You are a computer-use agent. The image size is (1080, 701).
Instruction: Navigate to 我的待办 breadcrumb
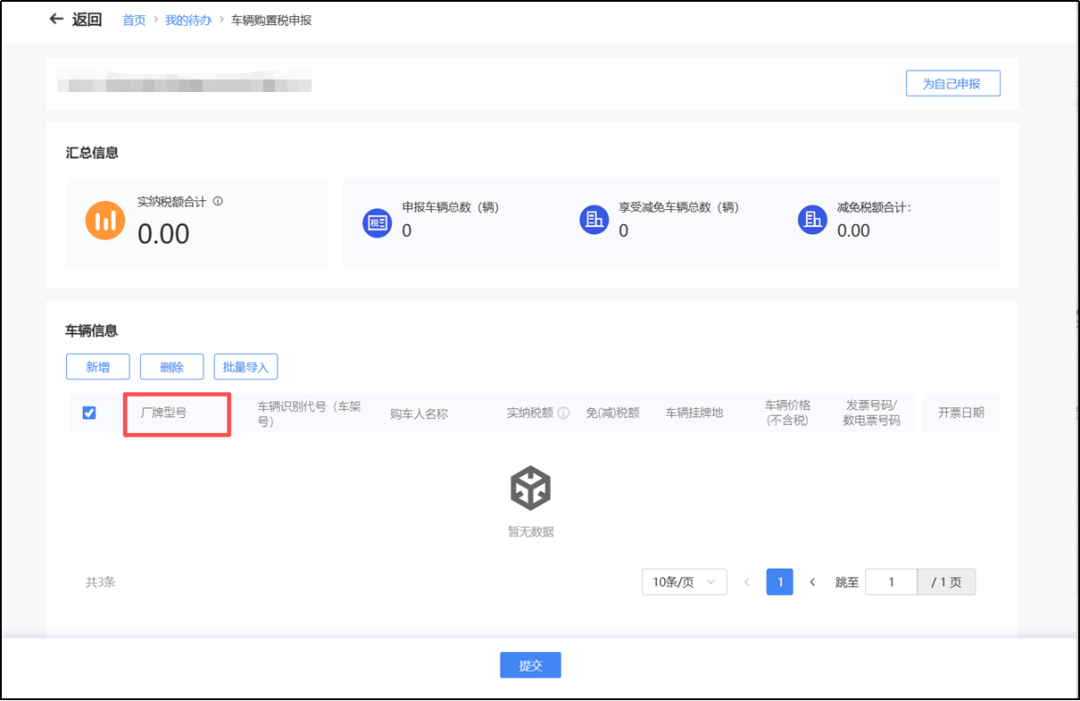pyautogui.click(x=188, y=20)
